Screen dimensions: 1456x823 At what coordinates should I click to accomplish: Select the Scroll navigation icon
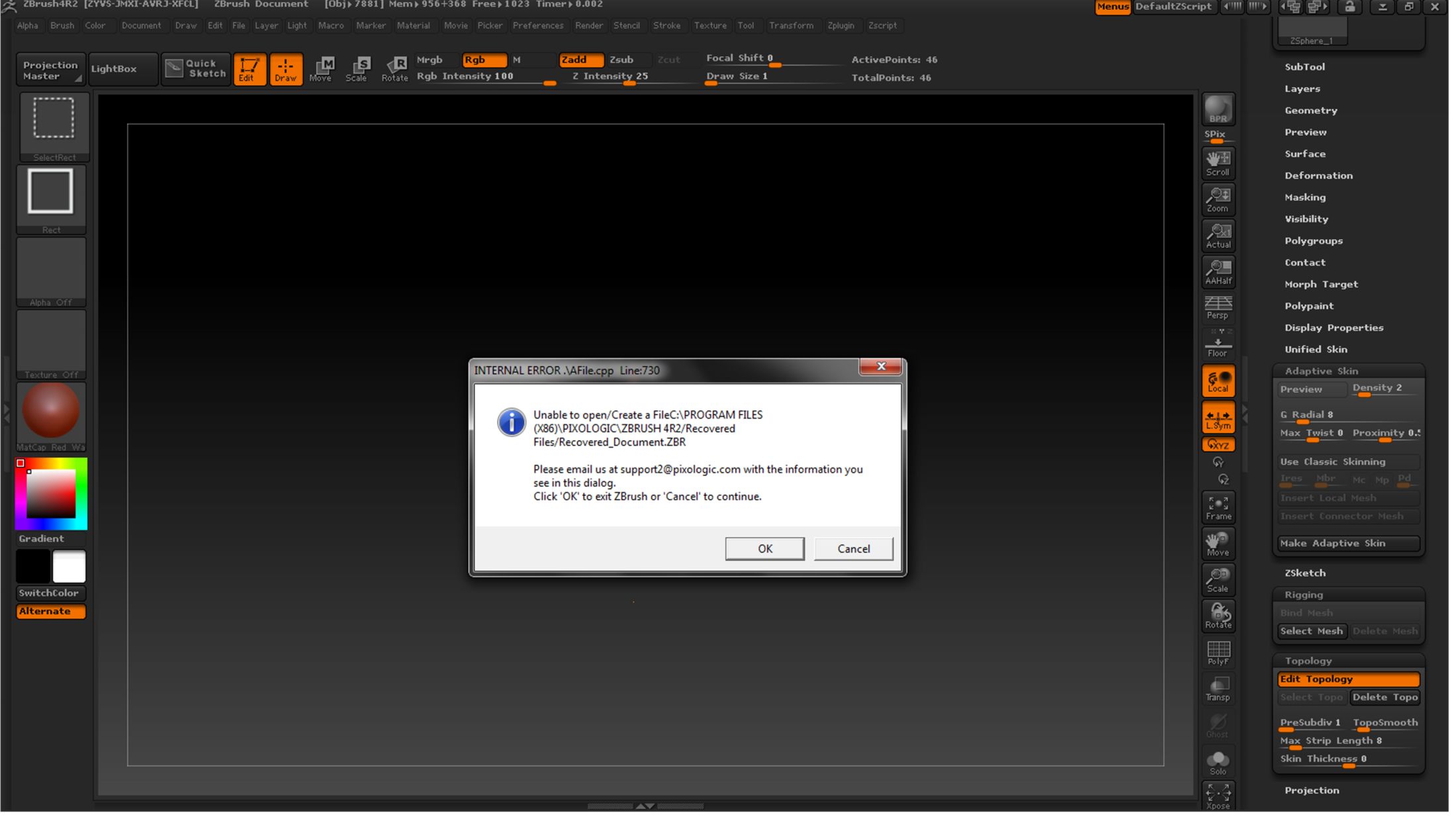[1218, 162]
